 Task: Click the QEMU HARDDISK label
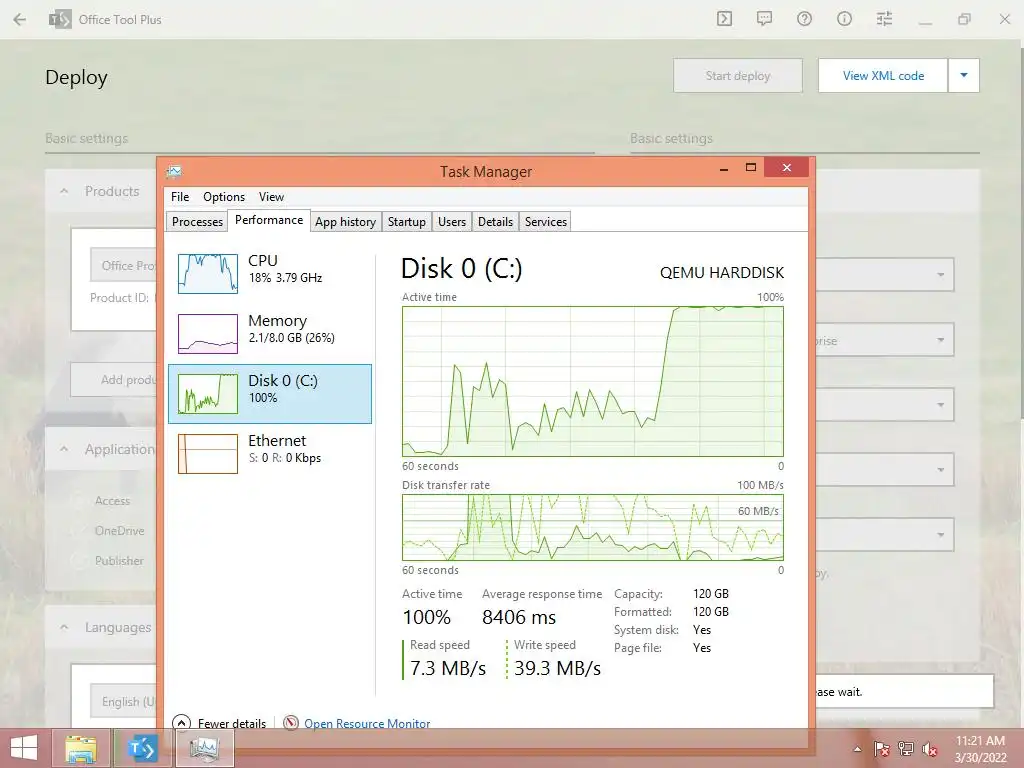click(x=722, y=273)
